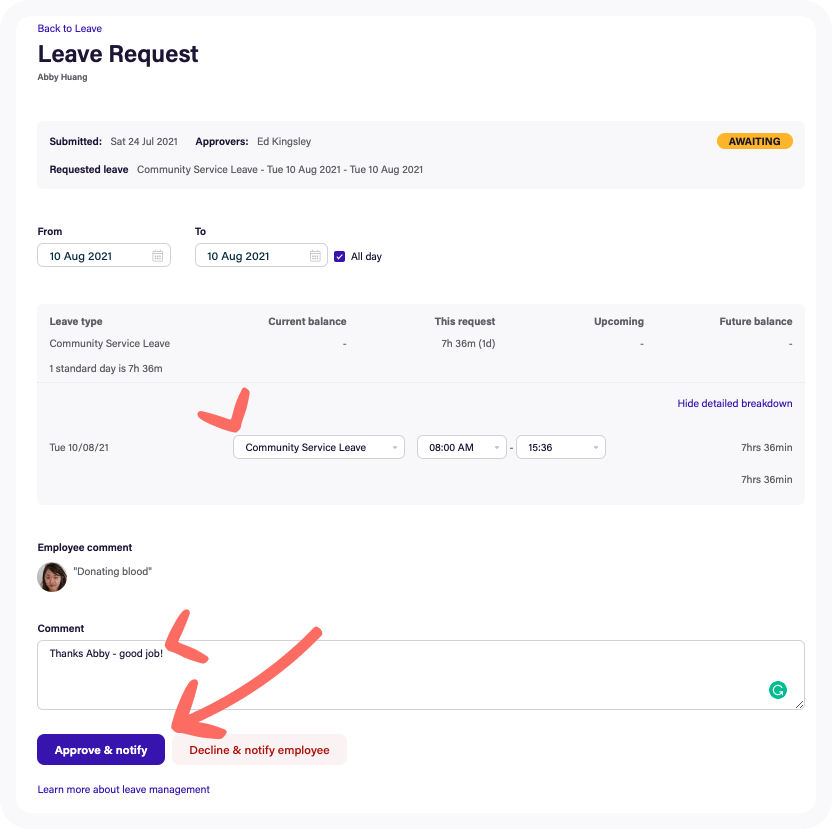Click Decline & notify employee button
The width and height of the screenshot is (832, 829).
point(259,750)
